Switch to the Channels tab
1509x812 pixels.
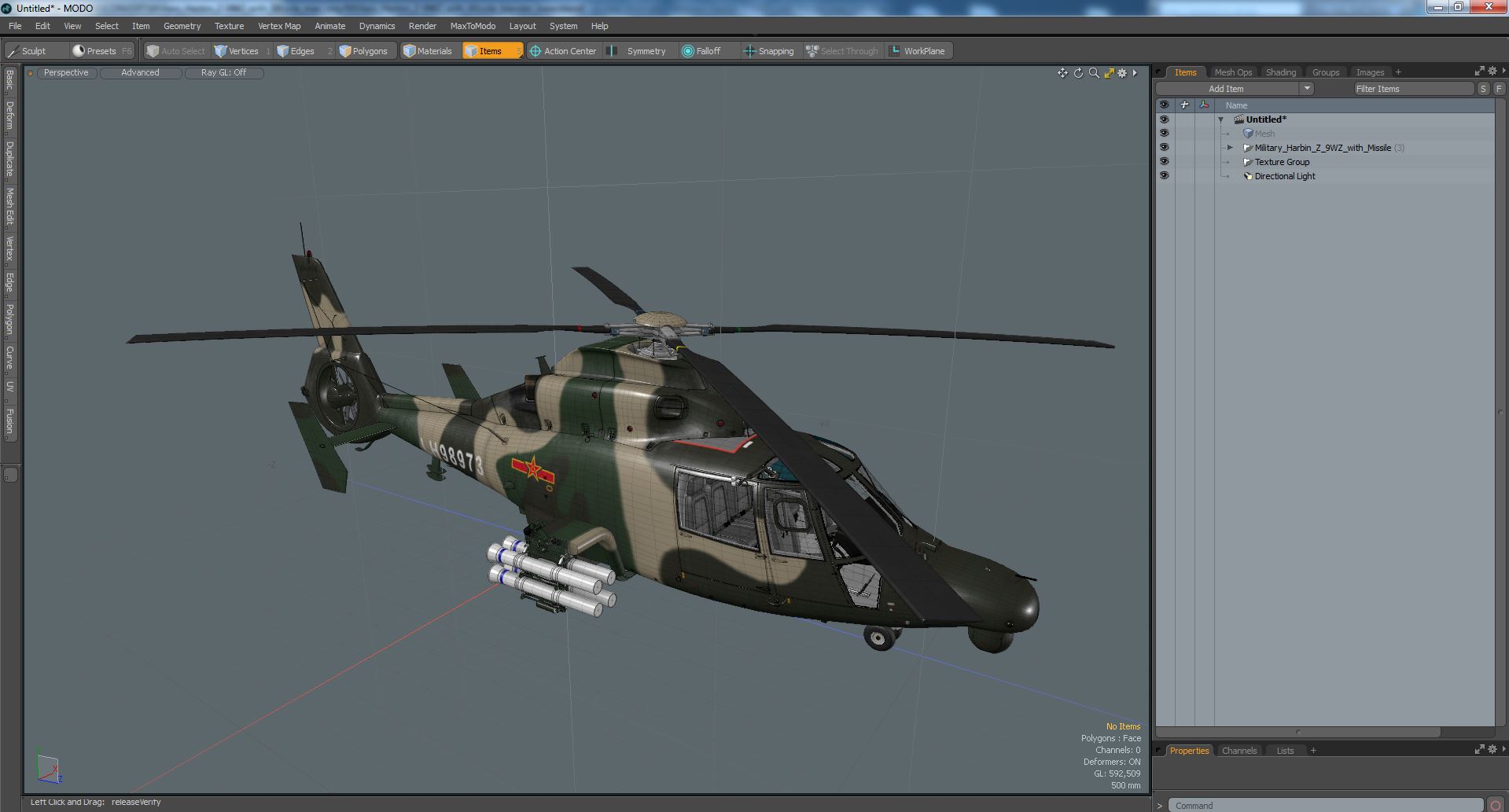(x=1238, y=751)
